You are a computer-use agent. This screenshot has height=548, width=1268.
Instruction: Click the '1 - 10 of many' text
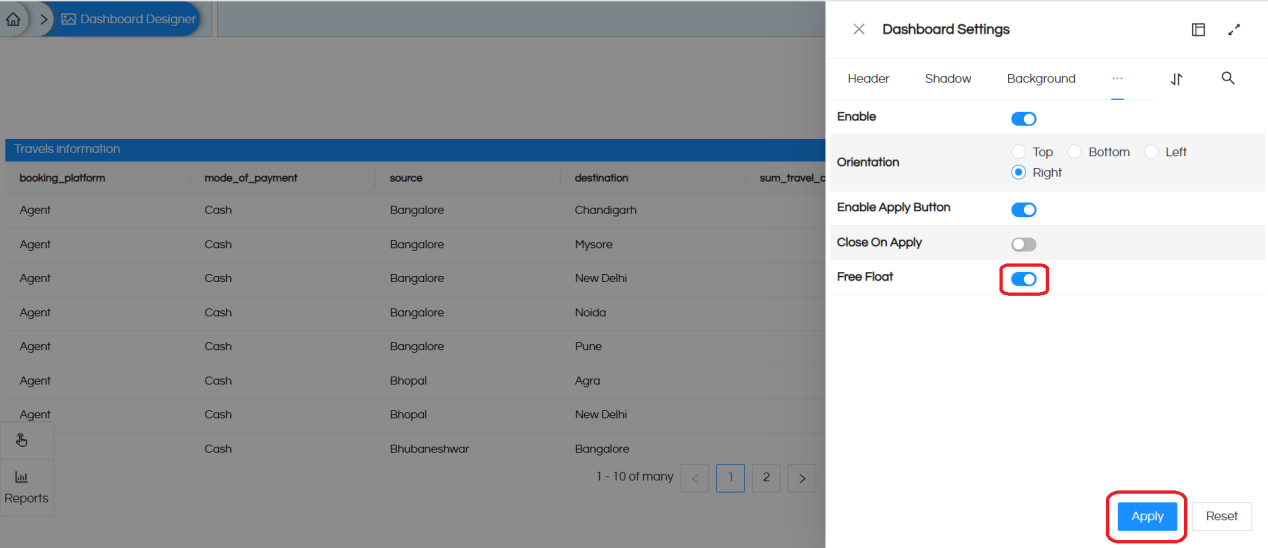(635, 477)
